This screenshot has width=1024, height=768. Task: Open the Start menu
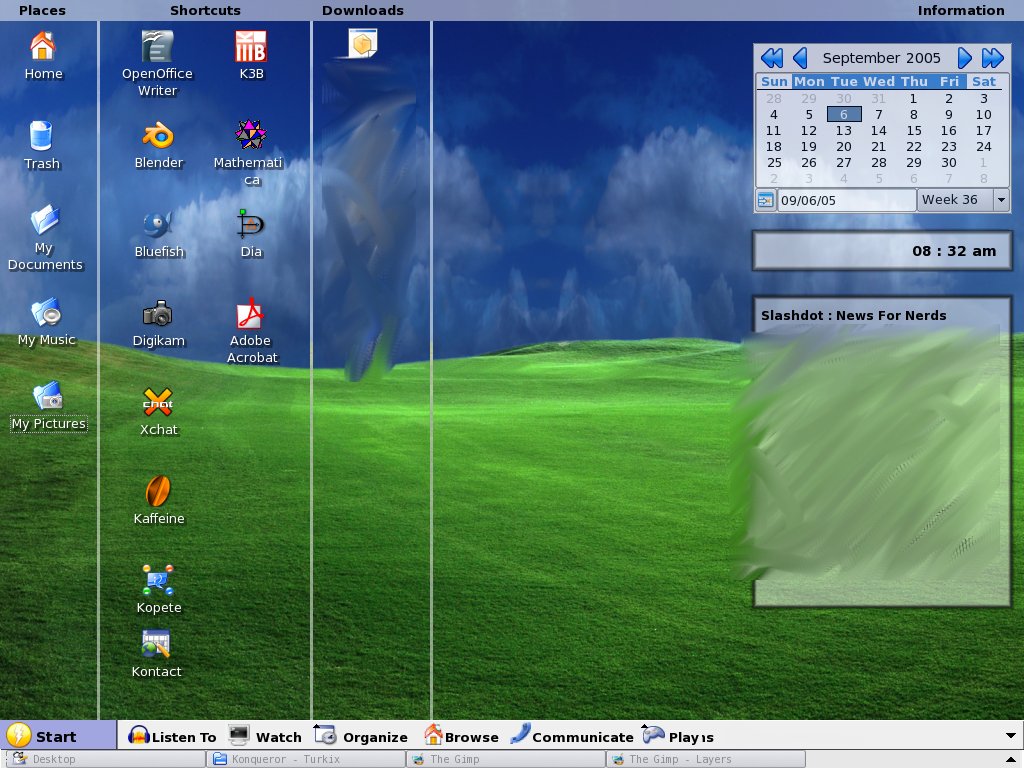[58, 735]
